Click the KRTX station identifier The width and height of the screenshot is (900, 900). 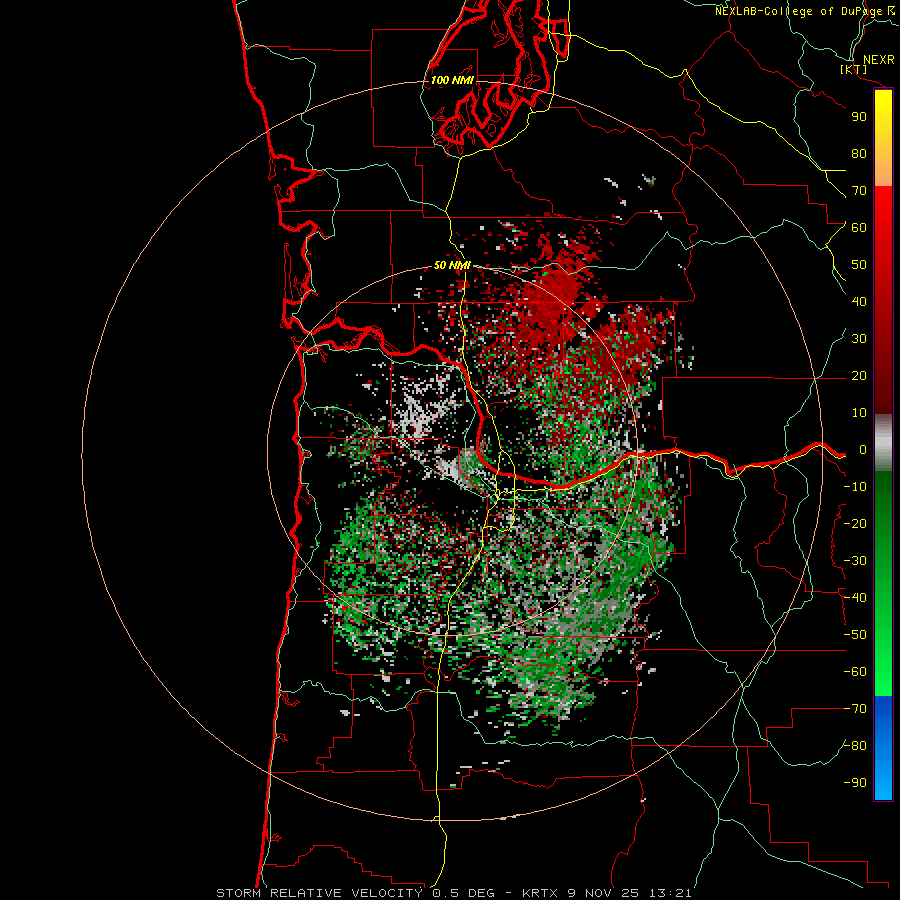541,893
